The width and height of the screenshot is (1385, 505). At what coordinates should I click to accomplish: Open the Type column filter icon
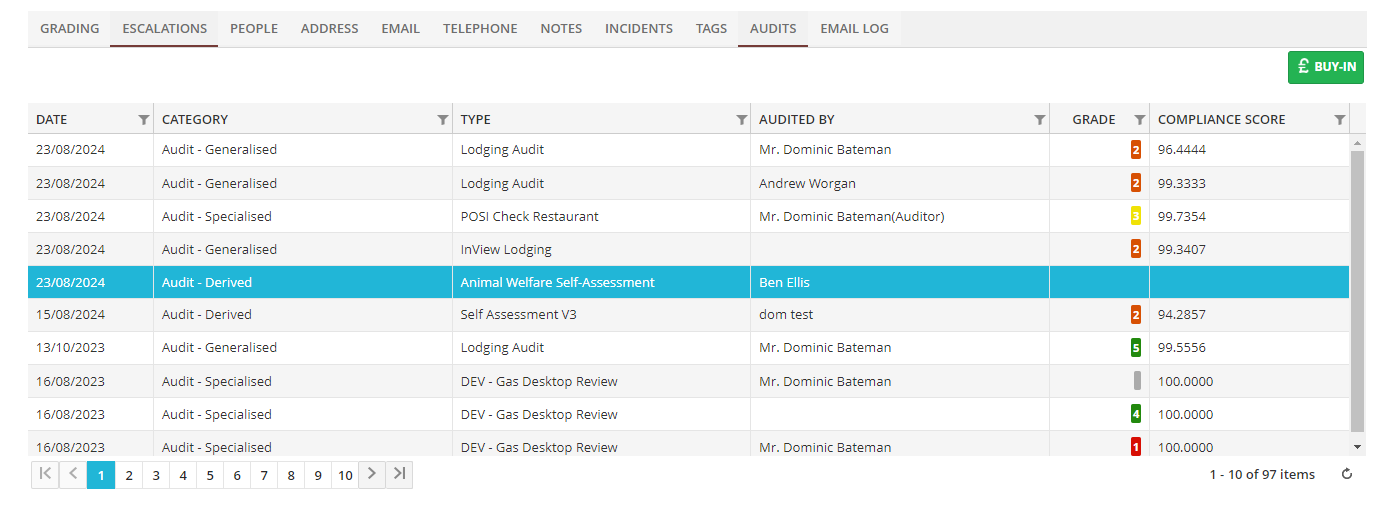(741, 120)
